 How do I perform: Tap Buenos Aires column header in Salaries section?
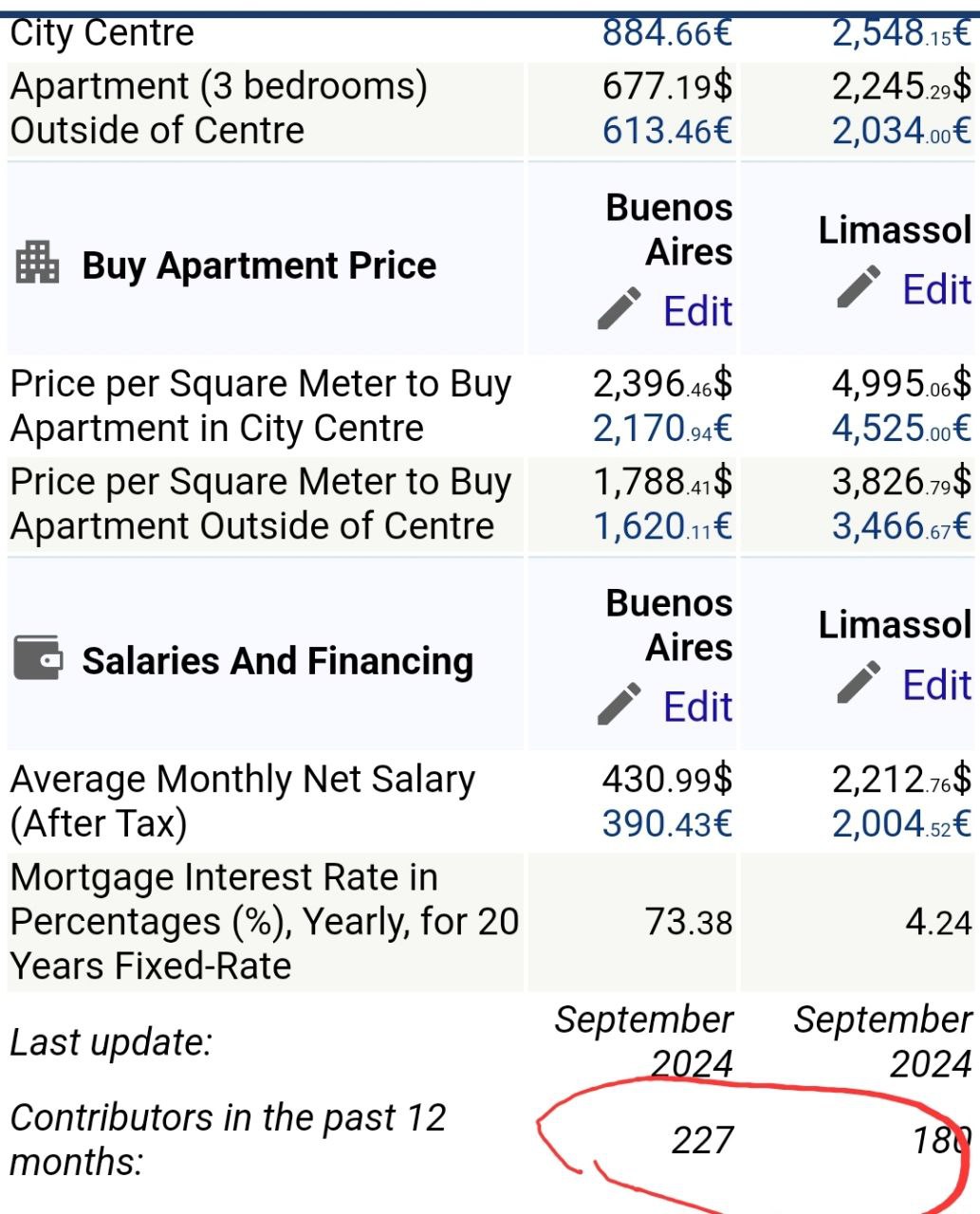tap(669, 625)
